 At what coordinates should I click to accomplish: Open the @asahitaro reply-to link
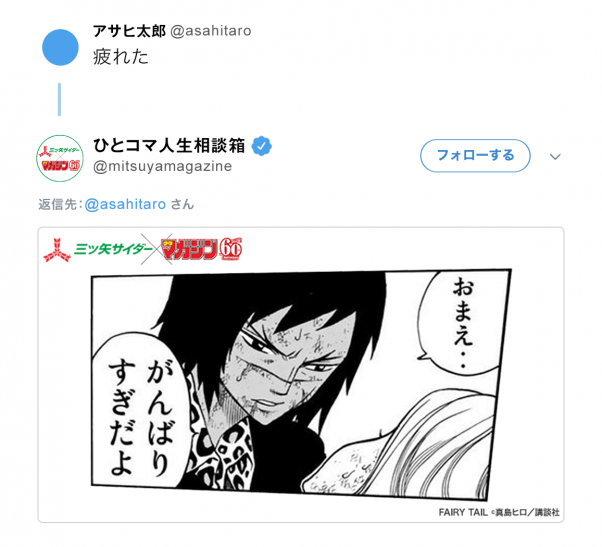(x=125, y=204)
